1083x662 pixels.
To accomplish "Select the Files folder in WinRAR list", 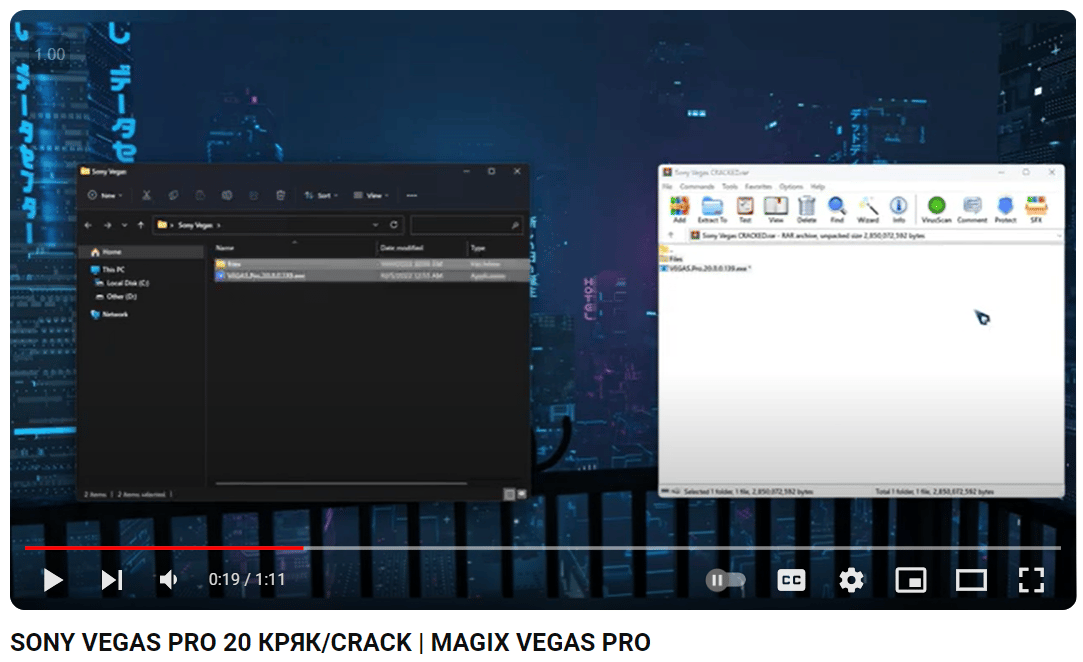I will click(671, 258).
